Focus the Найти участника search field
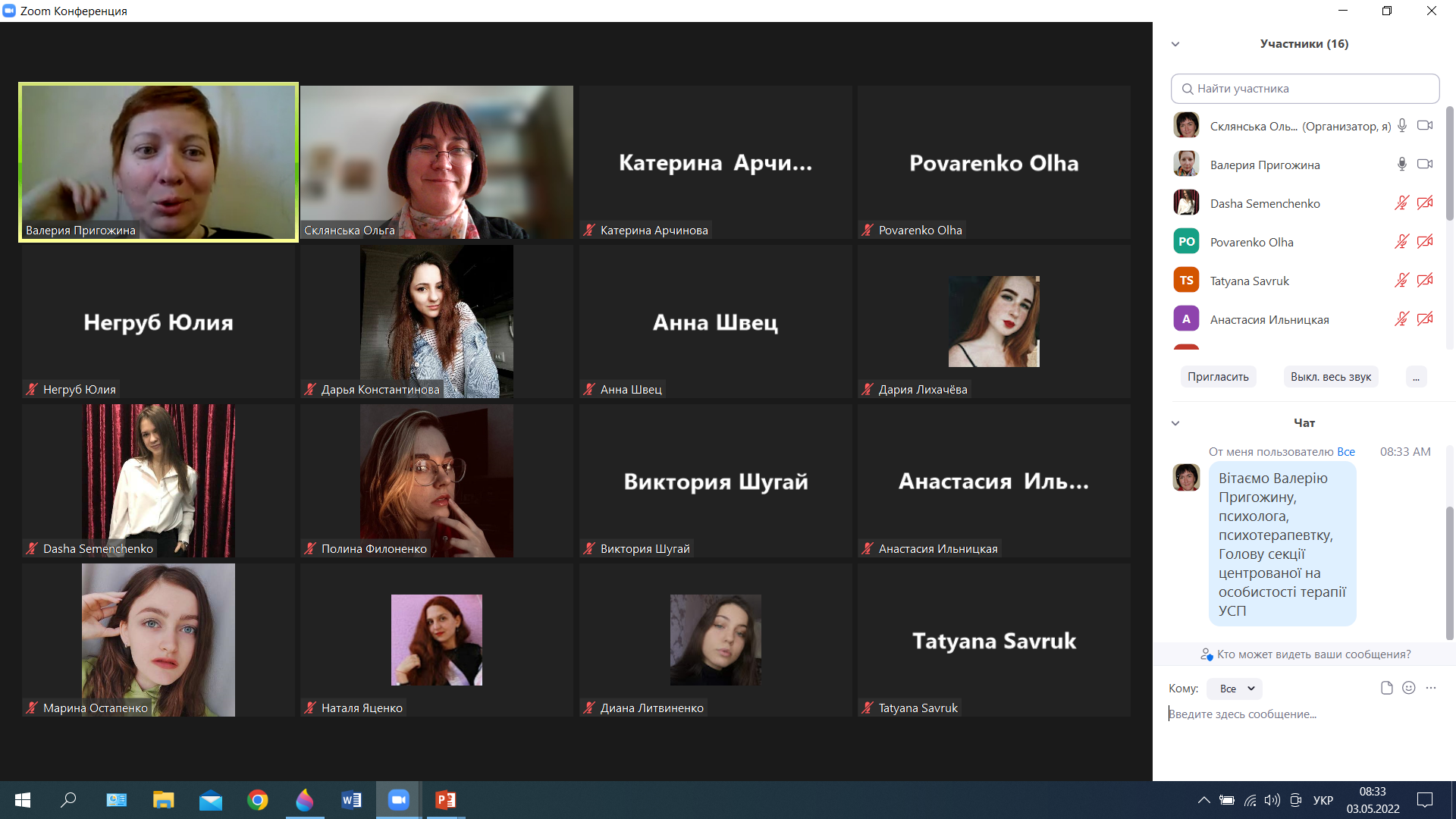The width and height of the screenshot is (1456, 819). [1305, 89]
